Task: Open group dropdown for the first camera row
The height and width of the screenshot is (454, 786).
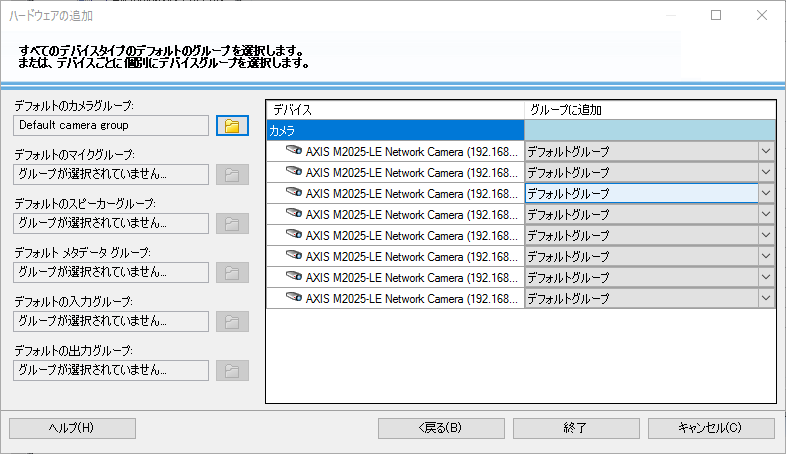Action: tap(766, 151)
